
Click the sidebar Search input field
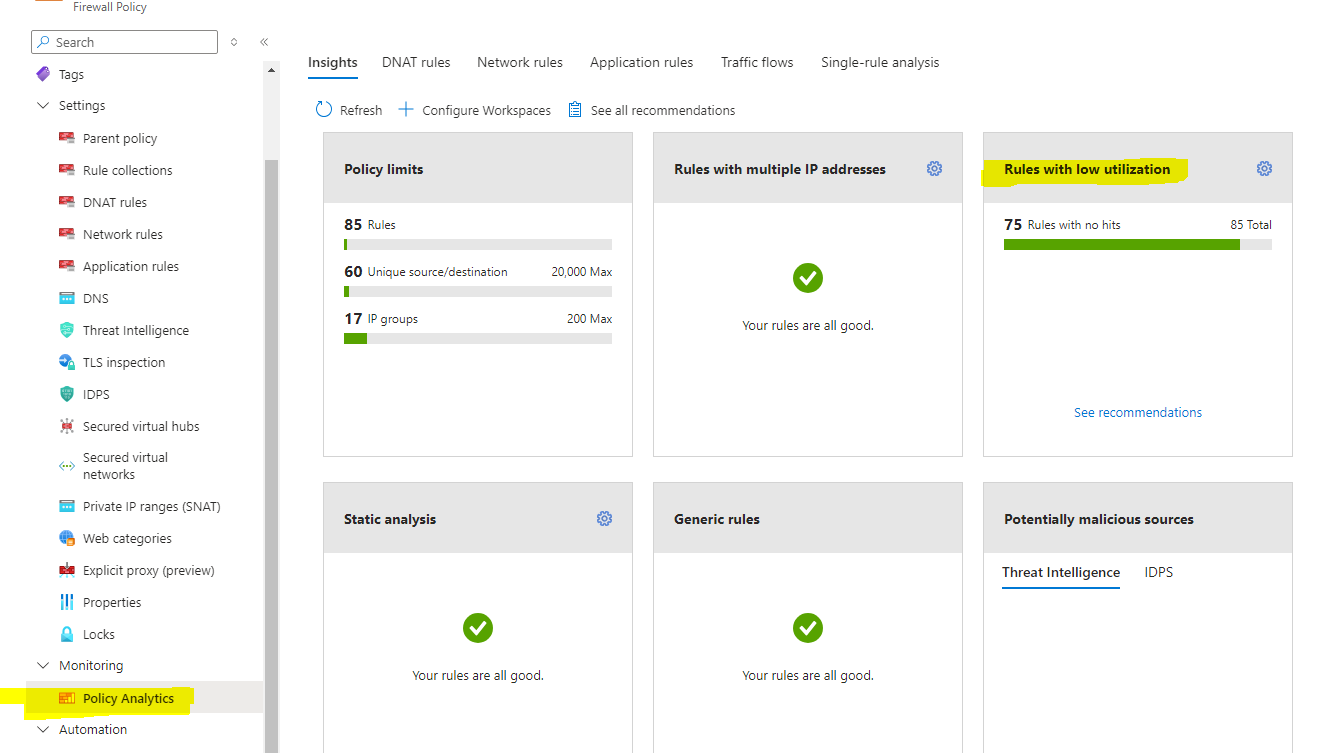point(124,42)
